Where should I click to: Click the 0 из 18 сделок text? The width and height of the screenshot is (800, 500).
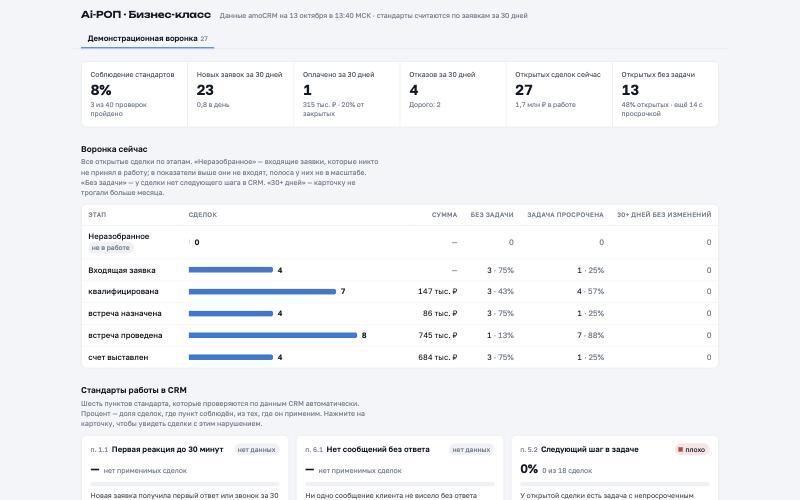567,470
